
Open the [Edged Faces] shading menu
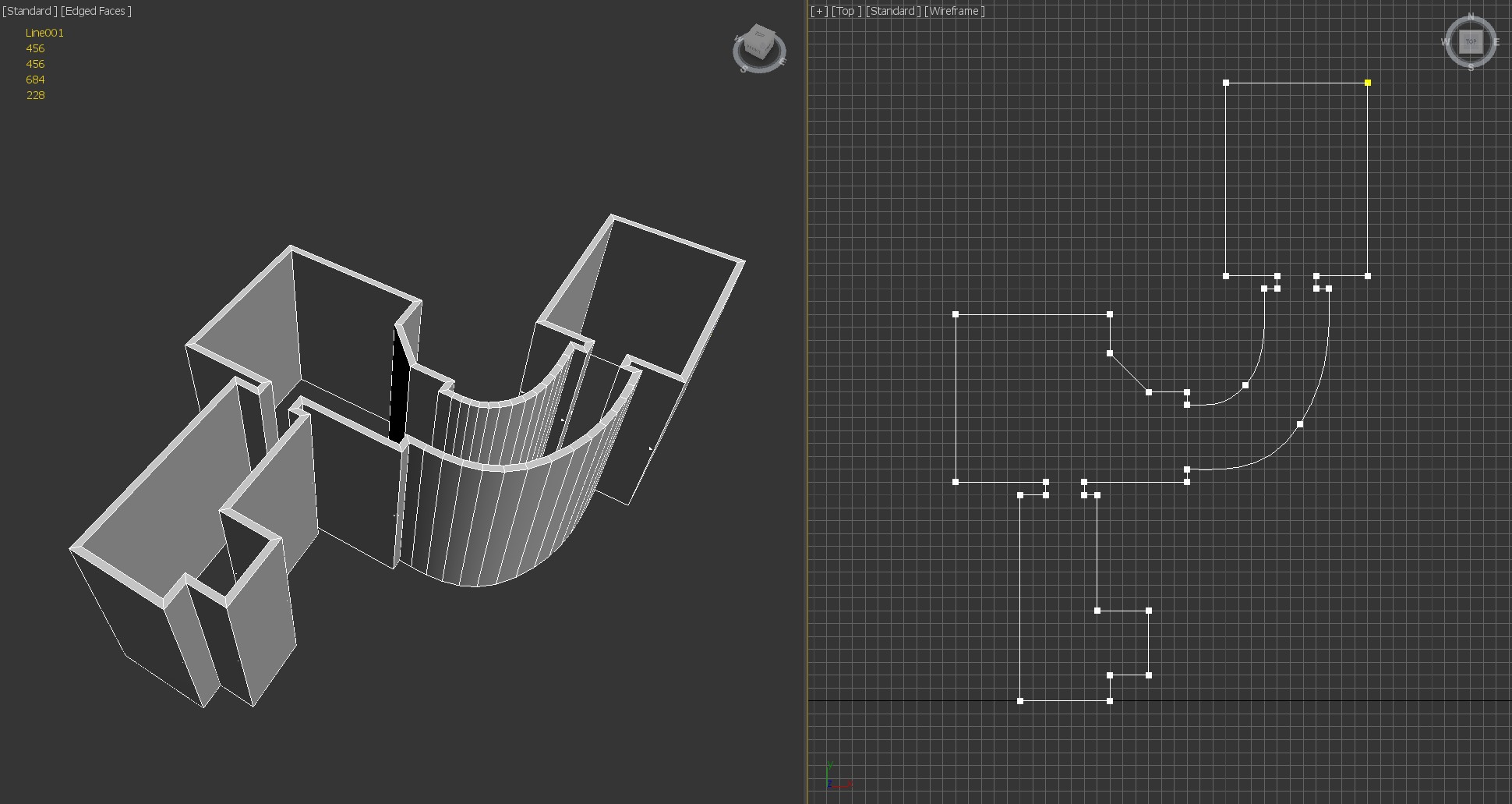coord(96,11)
